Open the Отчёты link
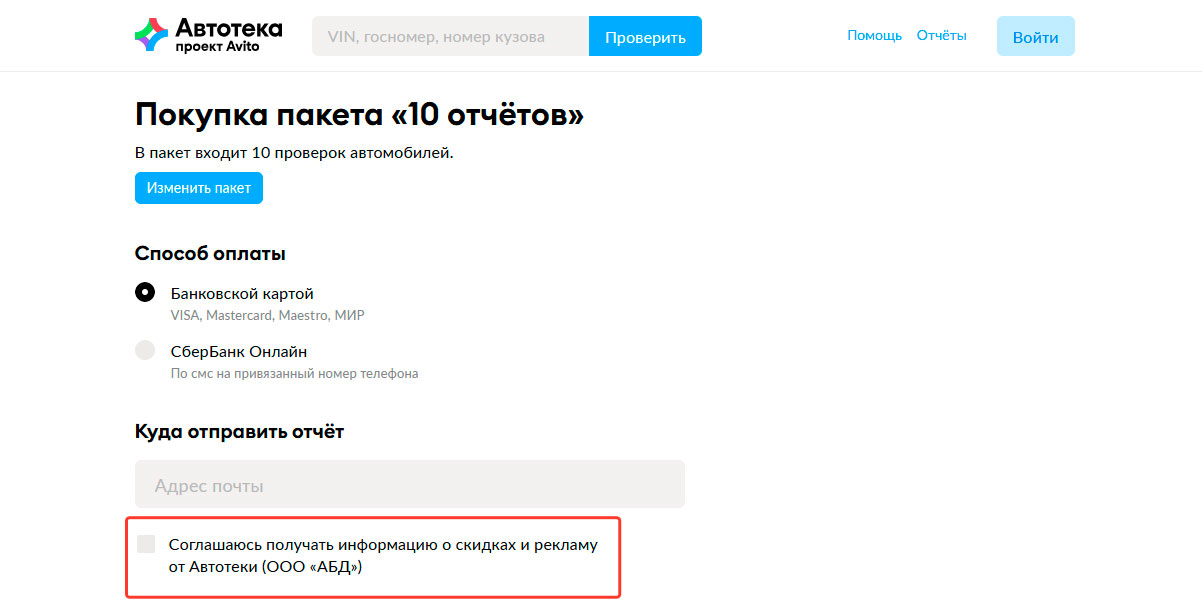This screenshot has height=612, width=1202. point(941,35)
